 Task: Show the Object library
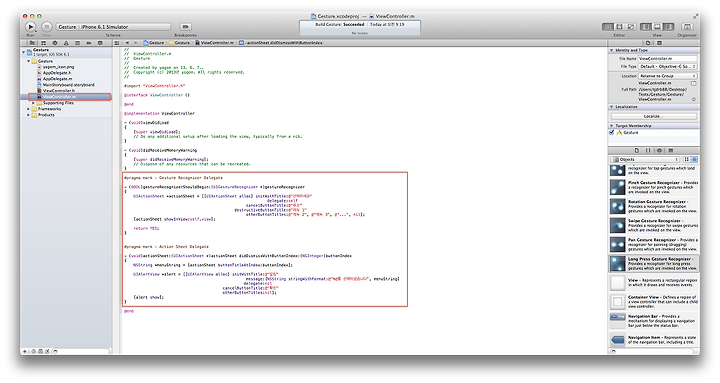659,150
